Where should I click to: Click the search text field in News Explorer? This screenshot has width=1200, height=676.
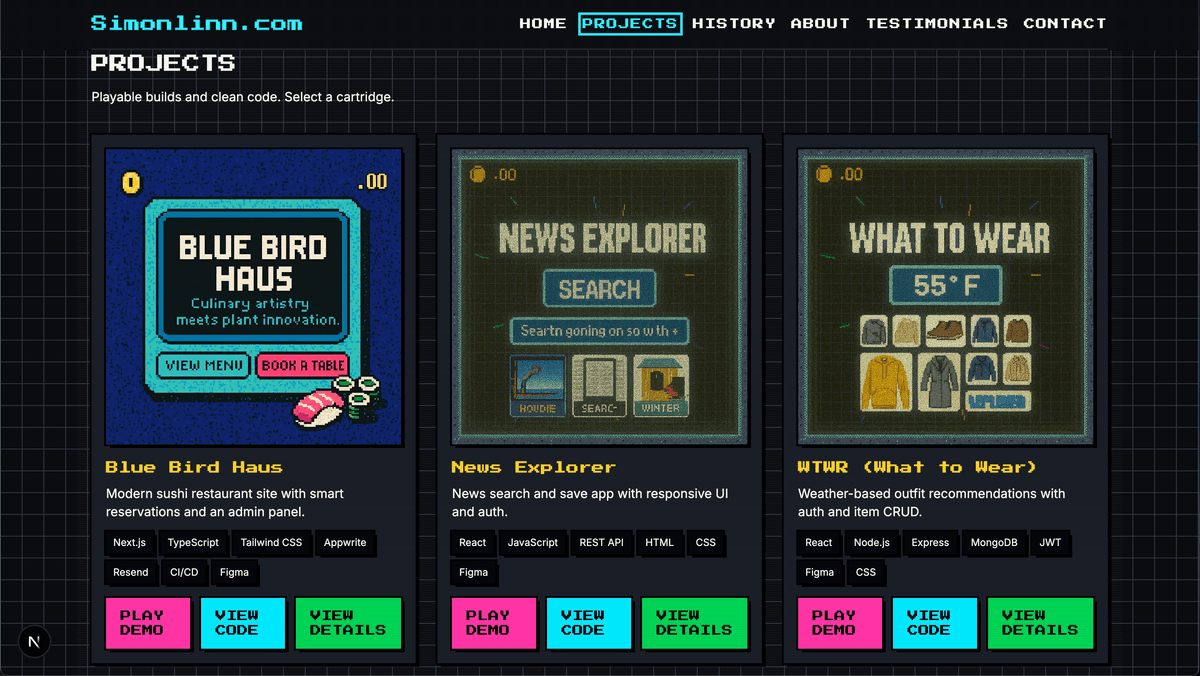click(599, 331)
